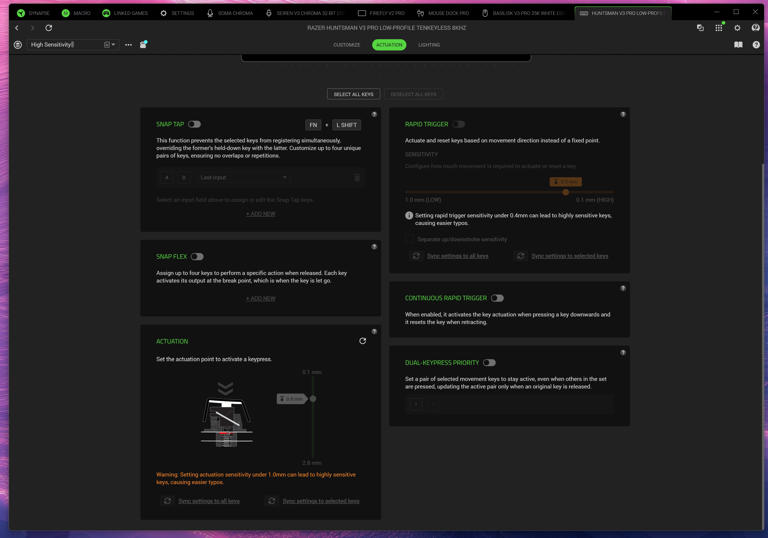Open global settings gear top right
Screen dimensions: 768x538
(737, 28)
